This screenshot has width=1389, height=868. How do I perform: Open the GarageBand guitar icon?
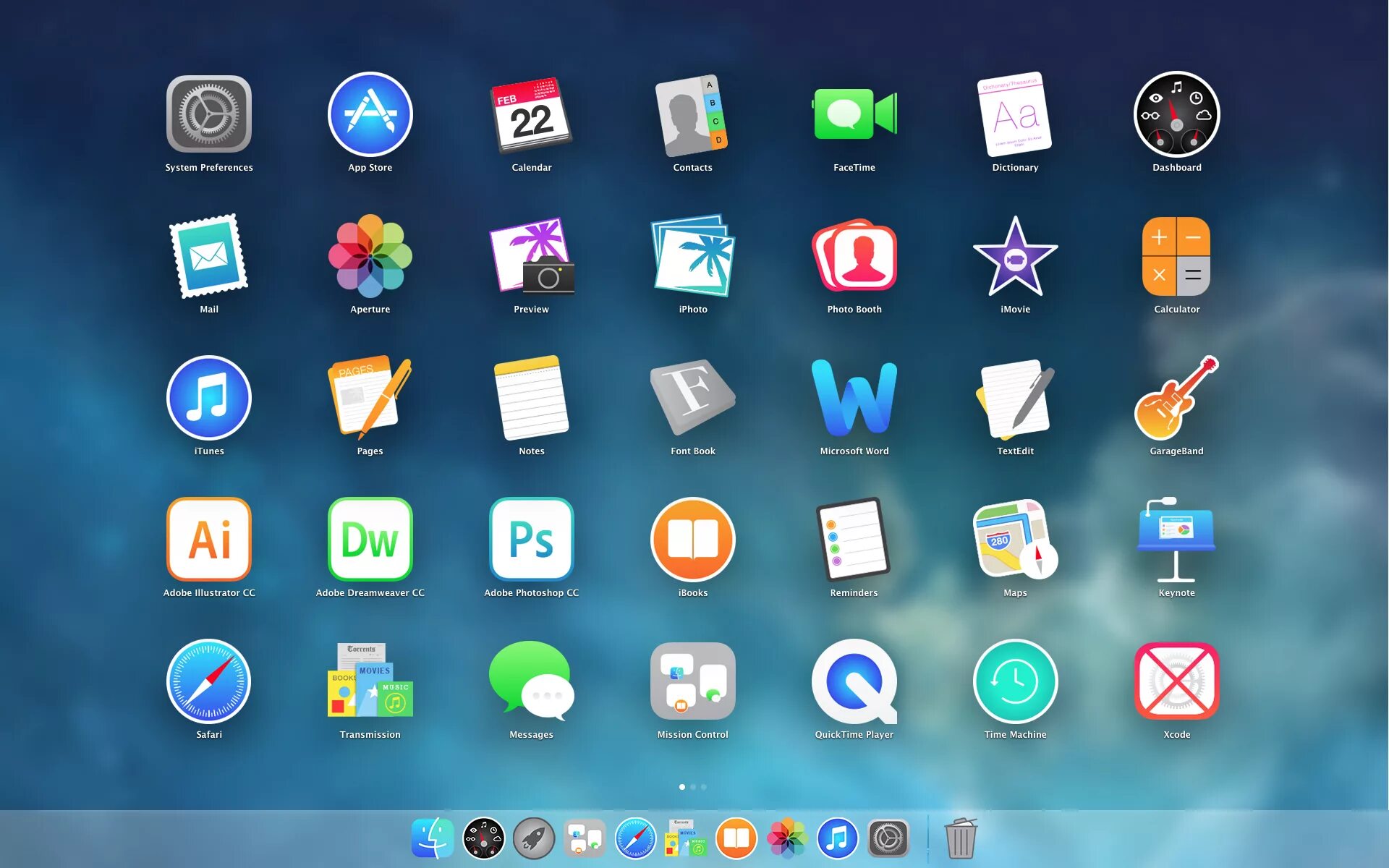click(x=1176, y=399)
